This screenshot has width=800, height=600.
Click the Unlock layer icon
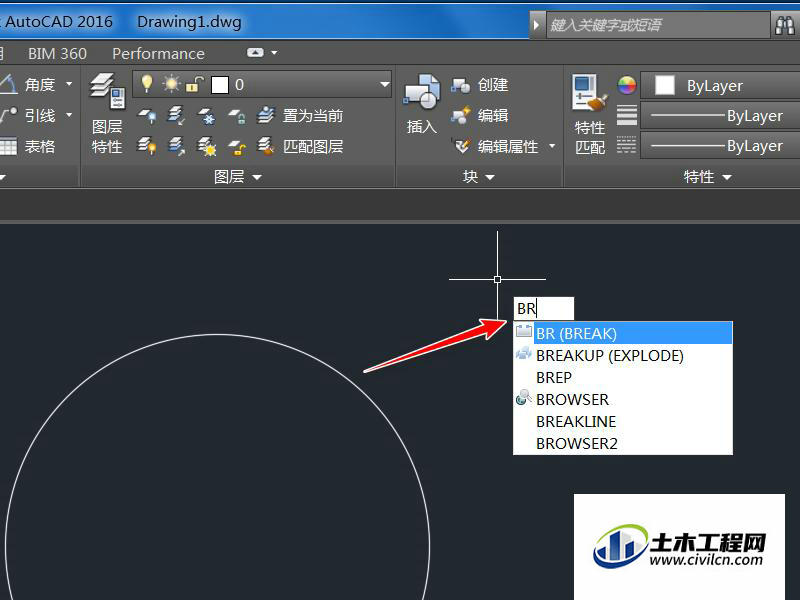tap(237, 147)
